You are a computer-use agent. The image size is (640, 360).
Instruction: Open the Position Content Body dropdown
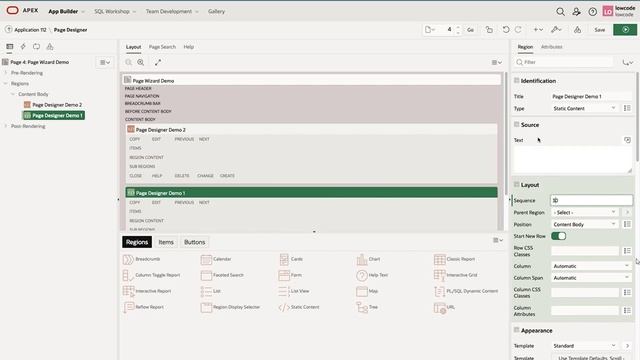click(x=584, y=224)
